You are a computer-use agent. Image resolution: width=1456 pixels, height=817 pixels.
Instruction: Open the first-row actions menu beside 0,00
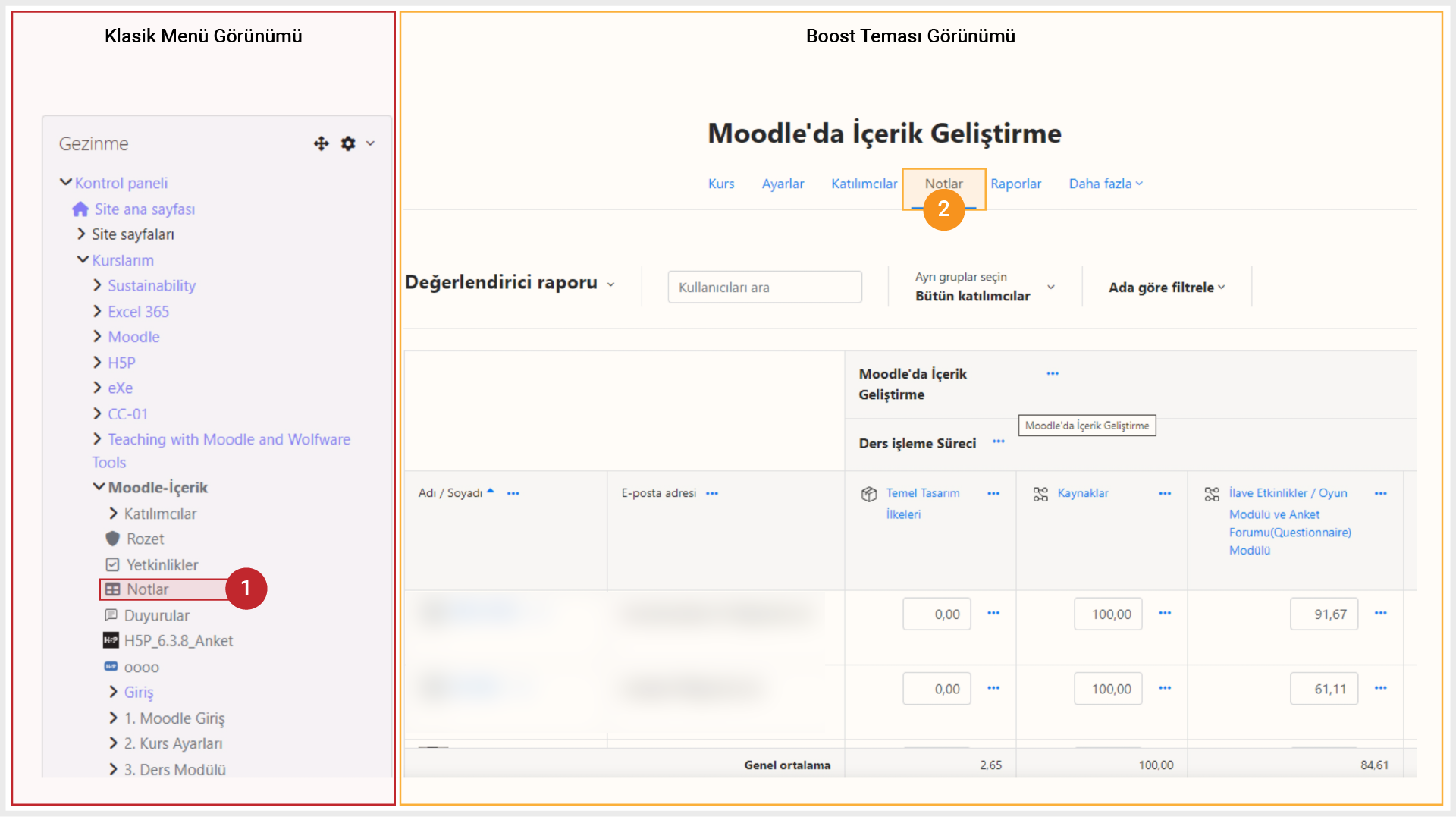(x=993, y=613)
